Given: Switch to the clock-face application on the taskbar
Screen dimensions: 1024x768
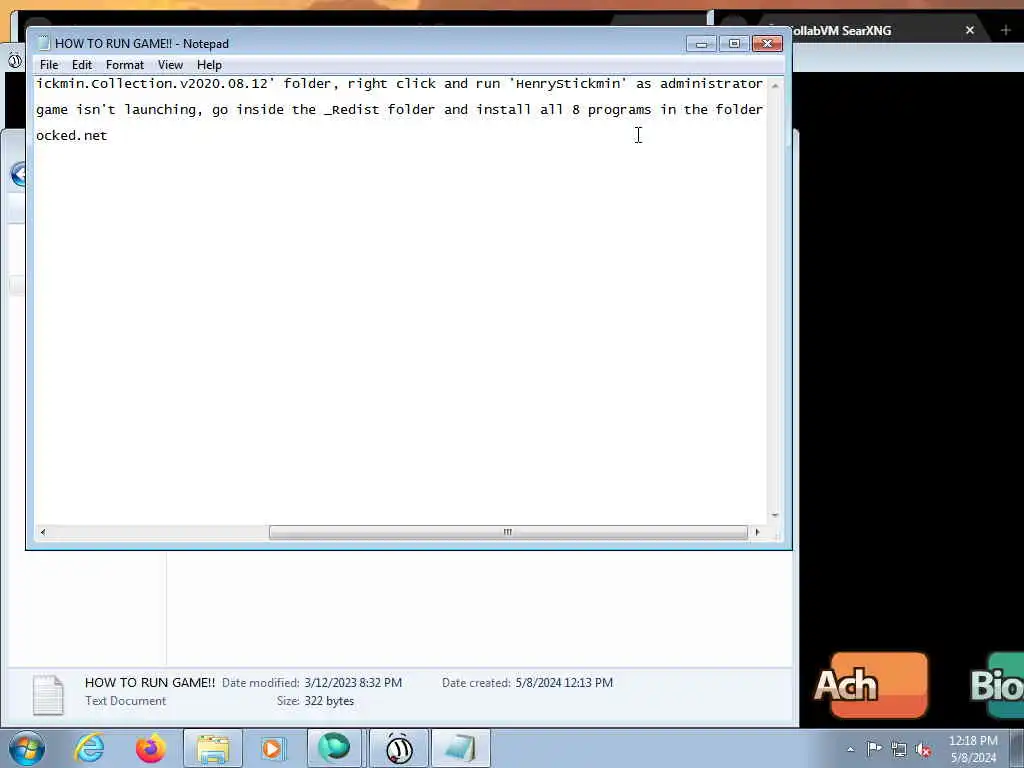Looking at the screenshot, I should point(399,748).
